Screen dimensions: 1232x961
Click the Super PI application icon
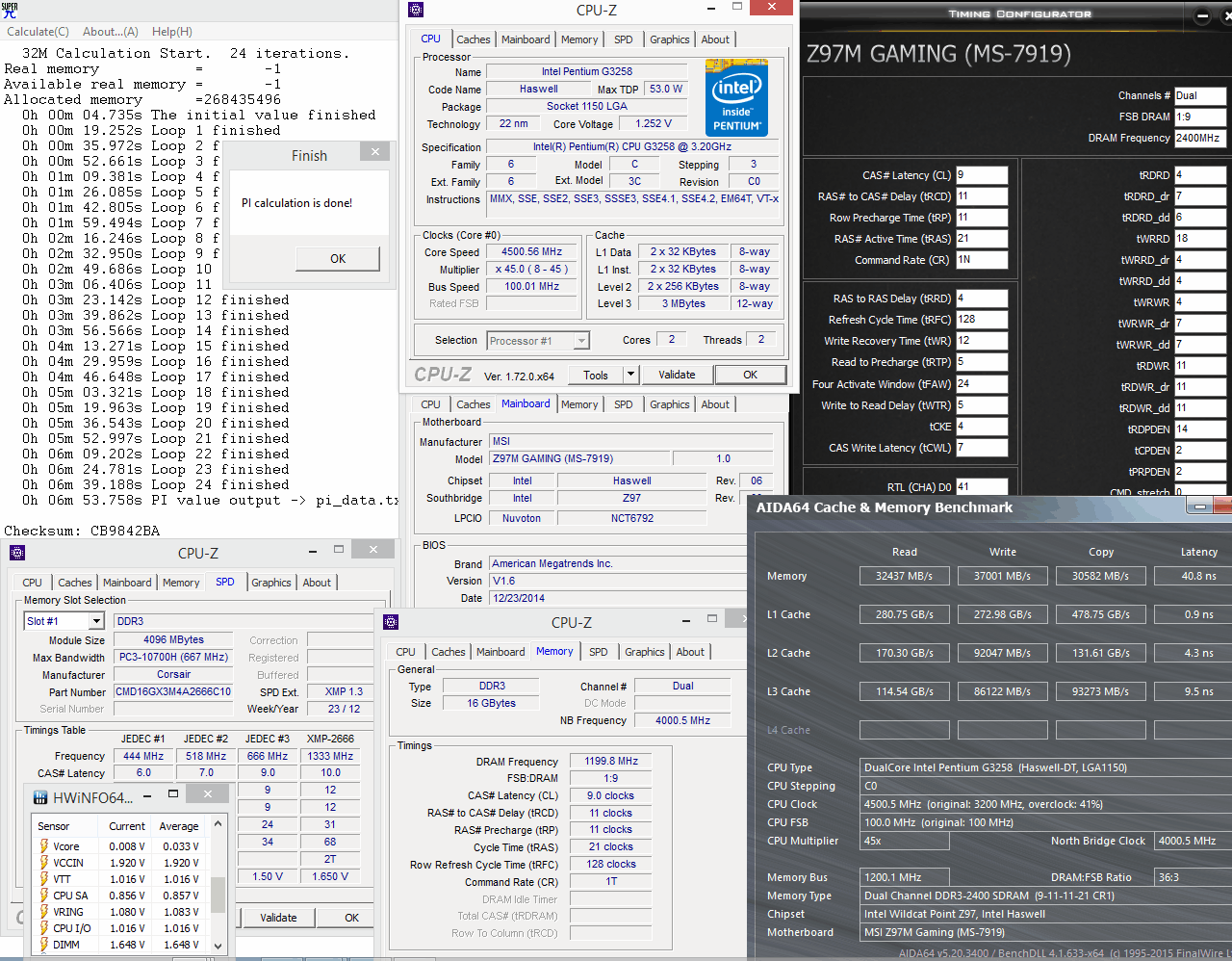coord(10,10)
